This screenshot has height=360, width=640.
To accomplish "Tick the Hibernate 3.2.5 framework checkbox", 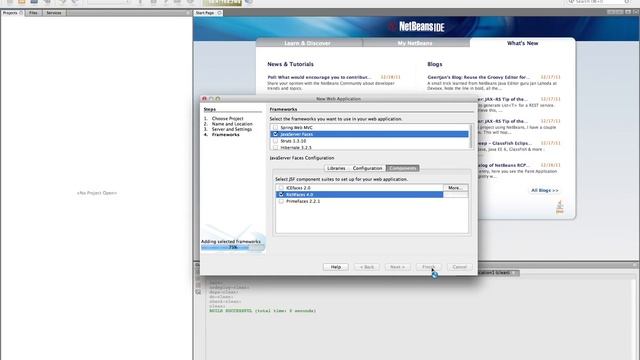I will coord(276,147).
